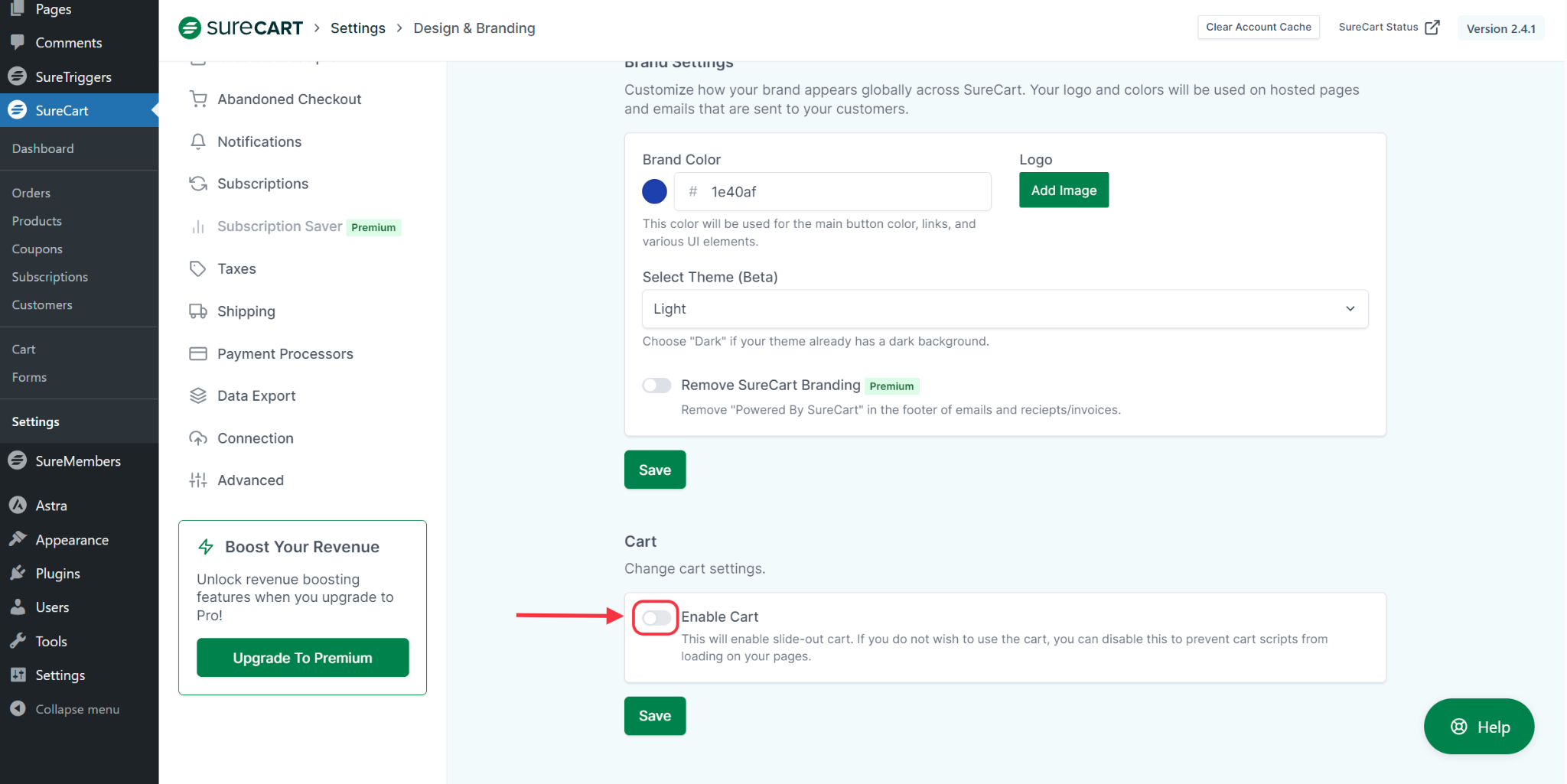This screenshot has width=1567, height=784.
Task: Click the Data Export layers icon
Action: [198, 395]
